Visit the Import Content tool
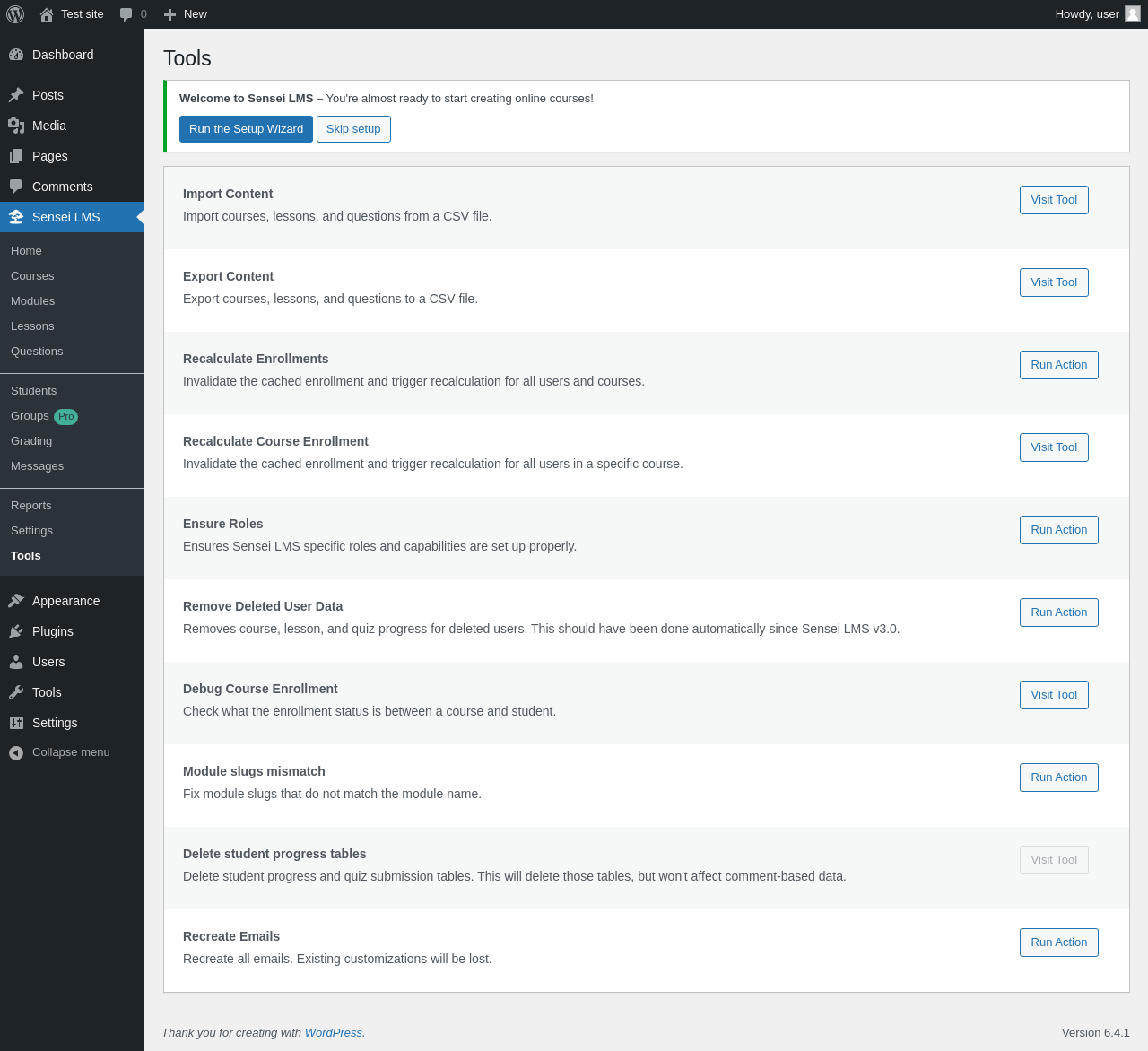 tap(1054, 200)
